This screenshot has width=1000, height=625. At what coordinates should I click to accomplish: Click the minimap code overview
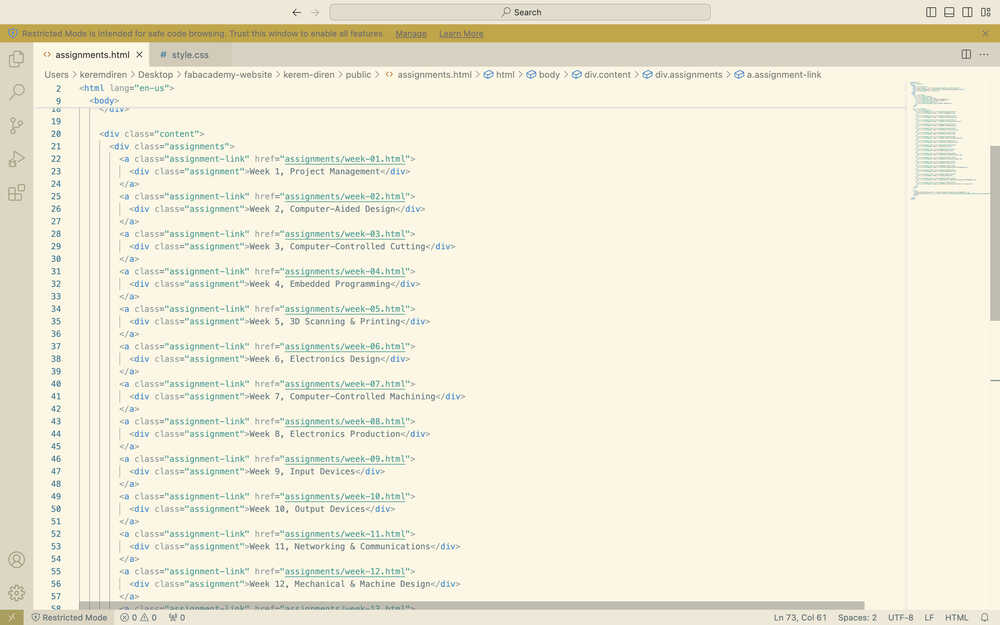(x=946, y=140)
